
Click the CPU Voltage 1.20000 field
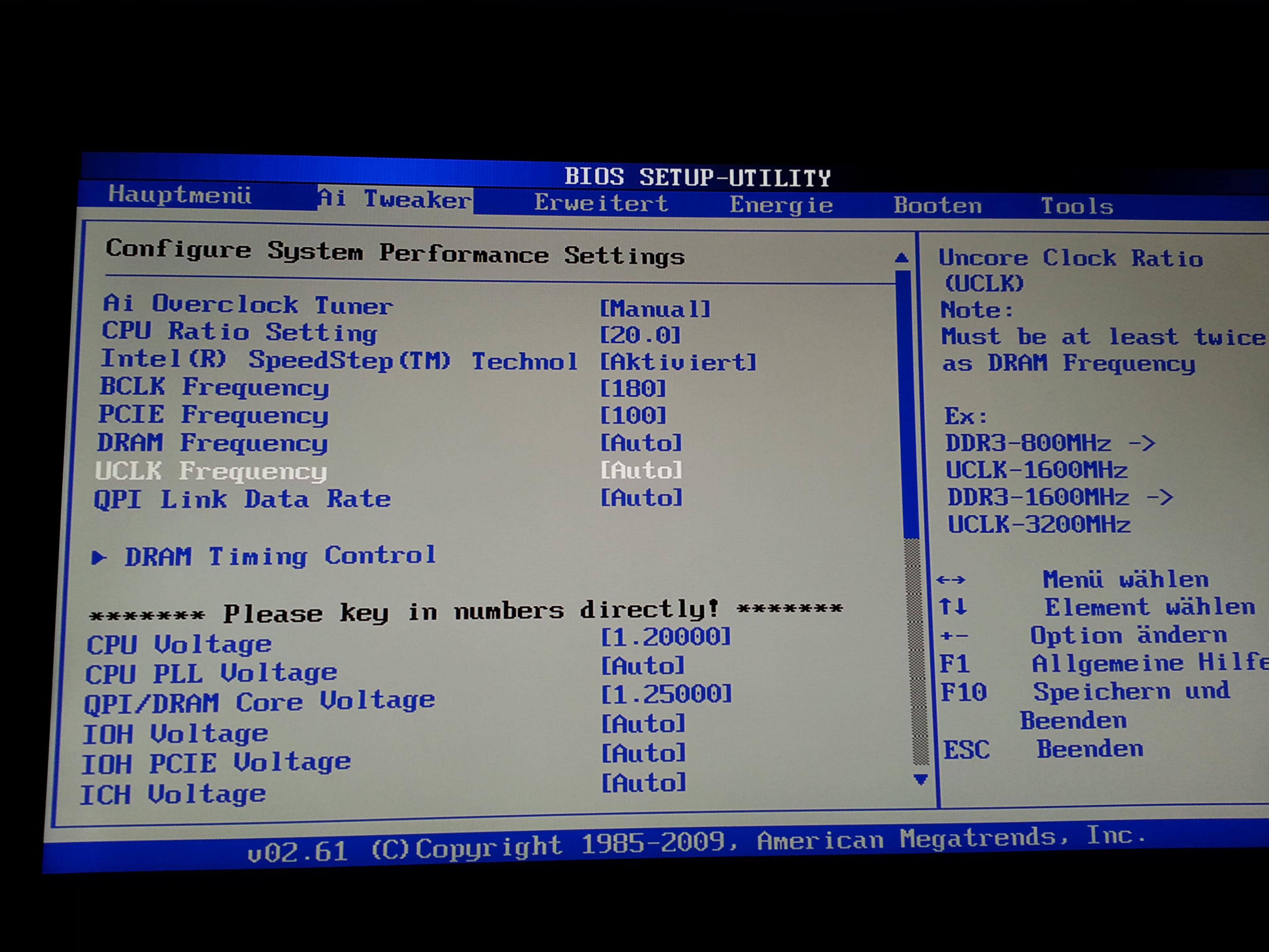666,636
